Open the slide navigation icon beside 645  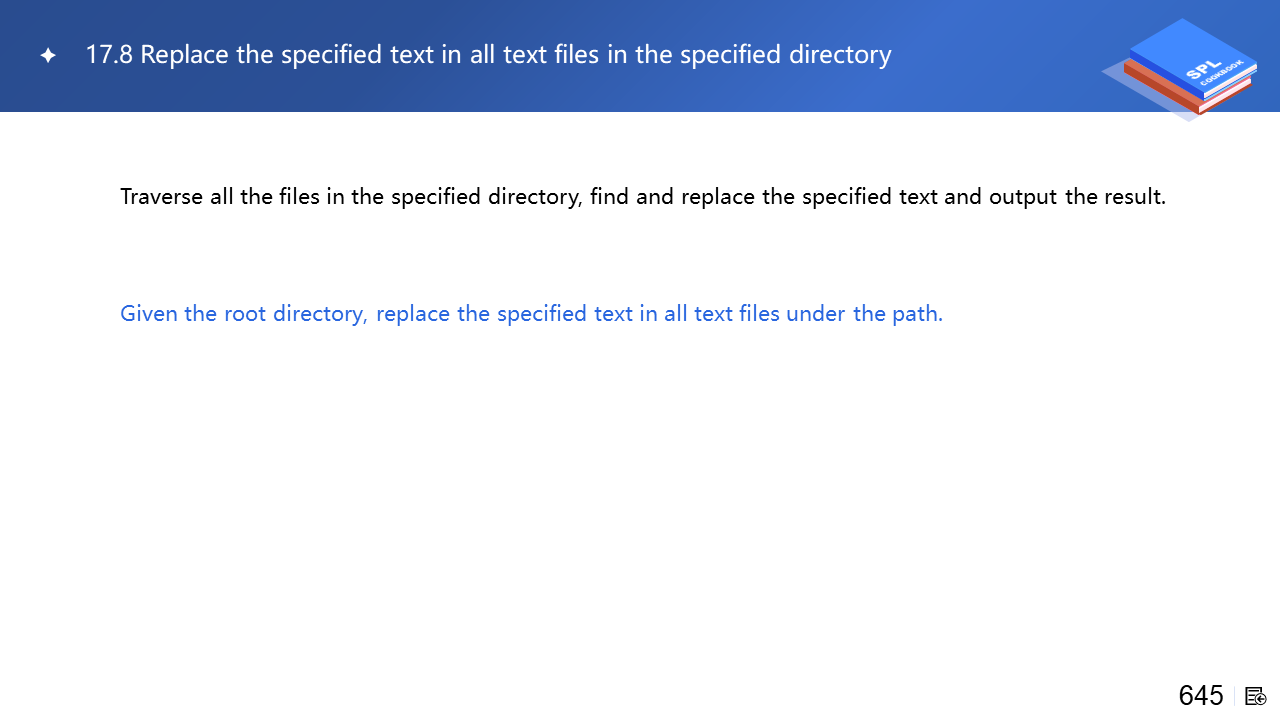click(x=1256, y=696)
